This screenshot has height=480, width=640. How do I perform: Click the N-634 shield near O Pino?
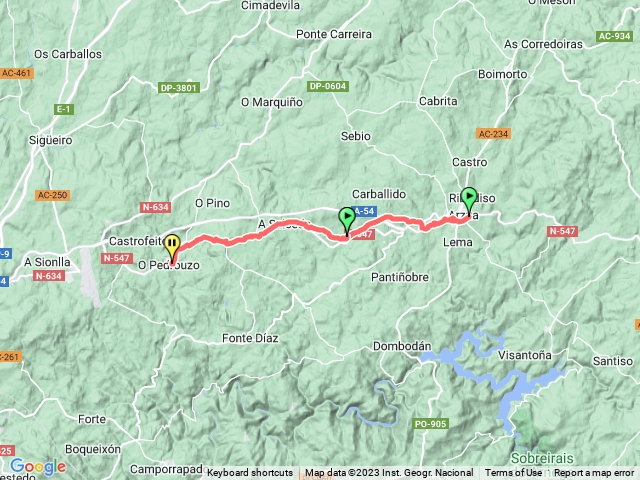point(156,207)
